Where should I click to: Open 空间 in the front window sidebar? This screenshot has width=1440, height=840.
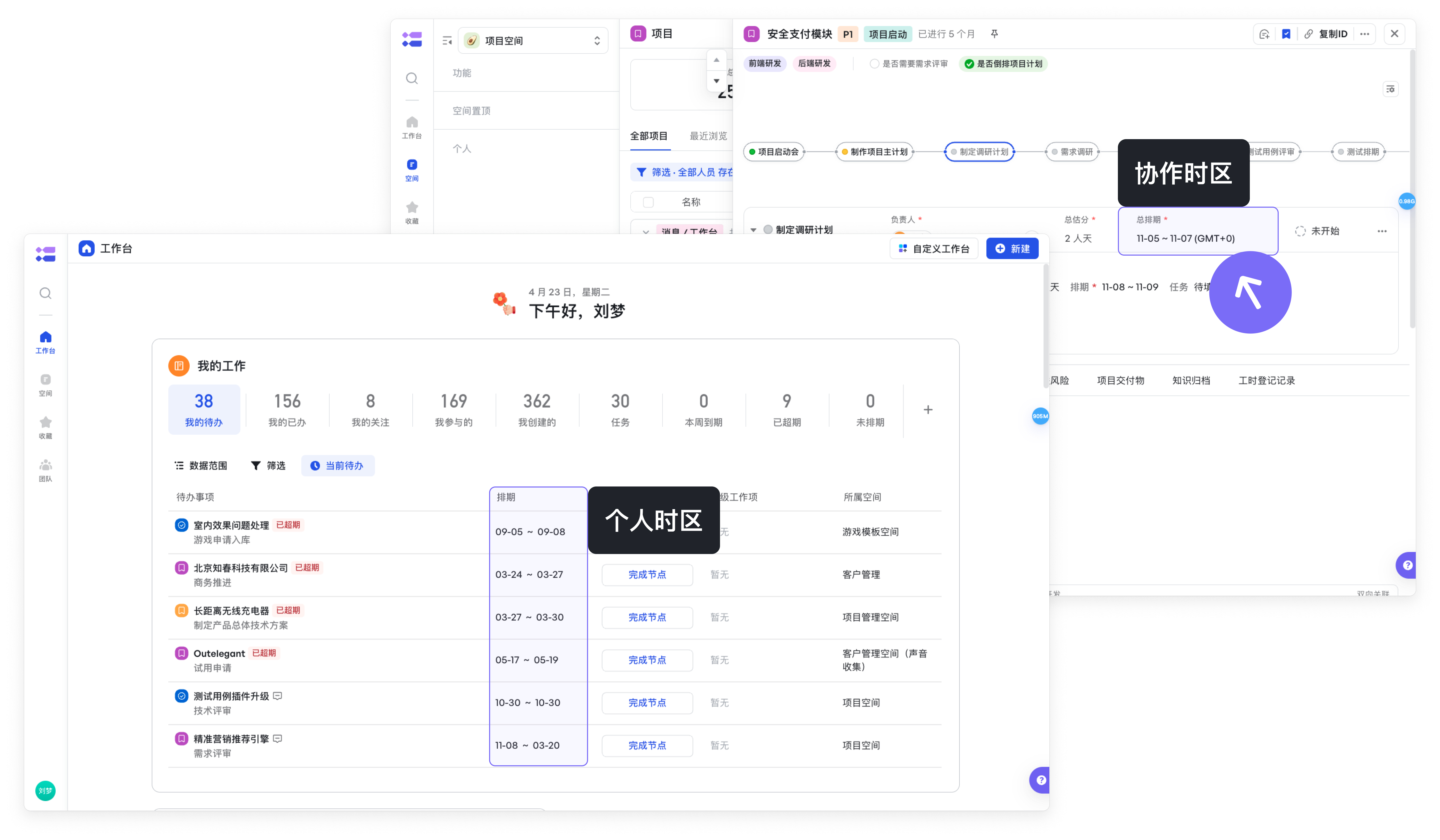click(x=45, y=385)
